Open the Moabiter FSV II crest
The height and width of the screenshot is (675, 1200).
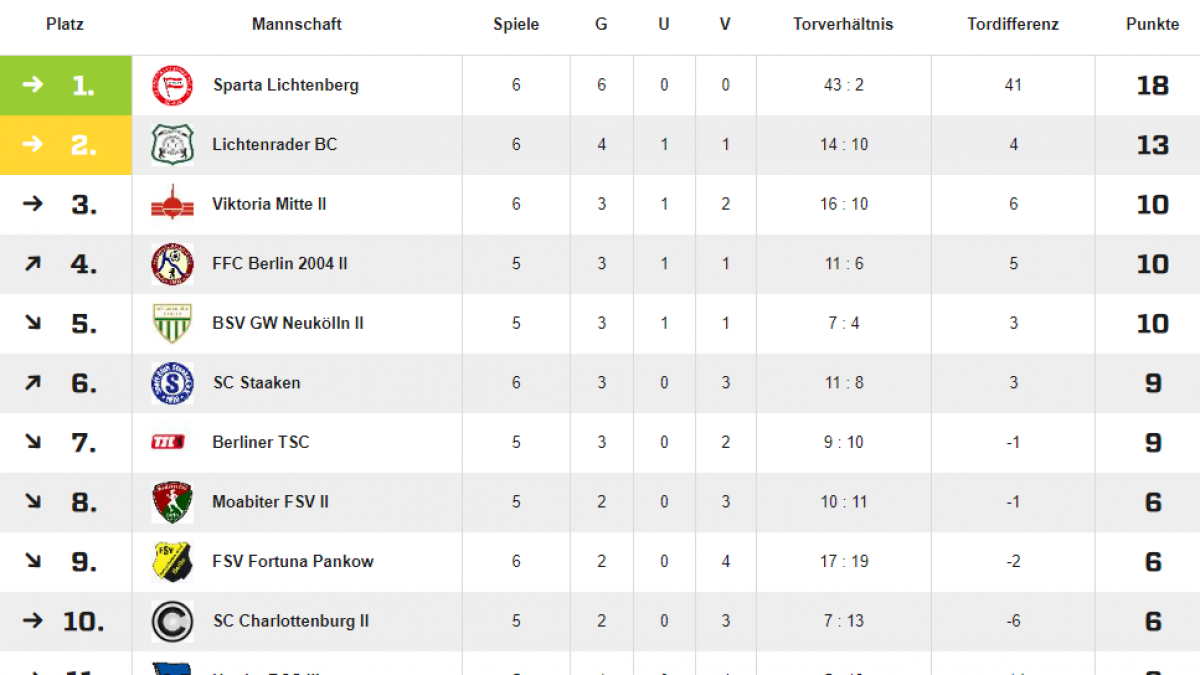[172, 502]
